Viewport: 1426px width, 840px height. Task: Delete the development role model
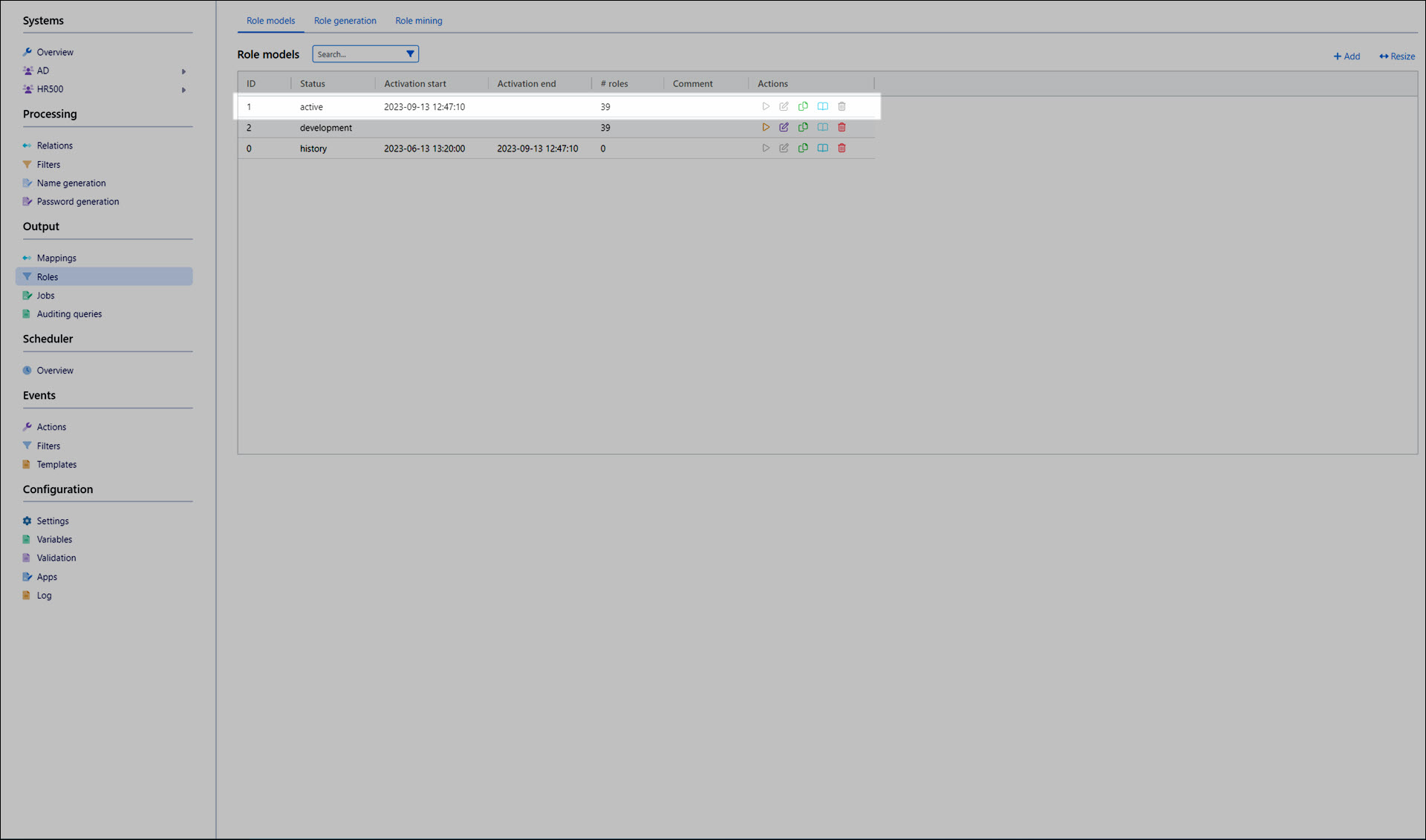click(x=841, y=128)
